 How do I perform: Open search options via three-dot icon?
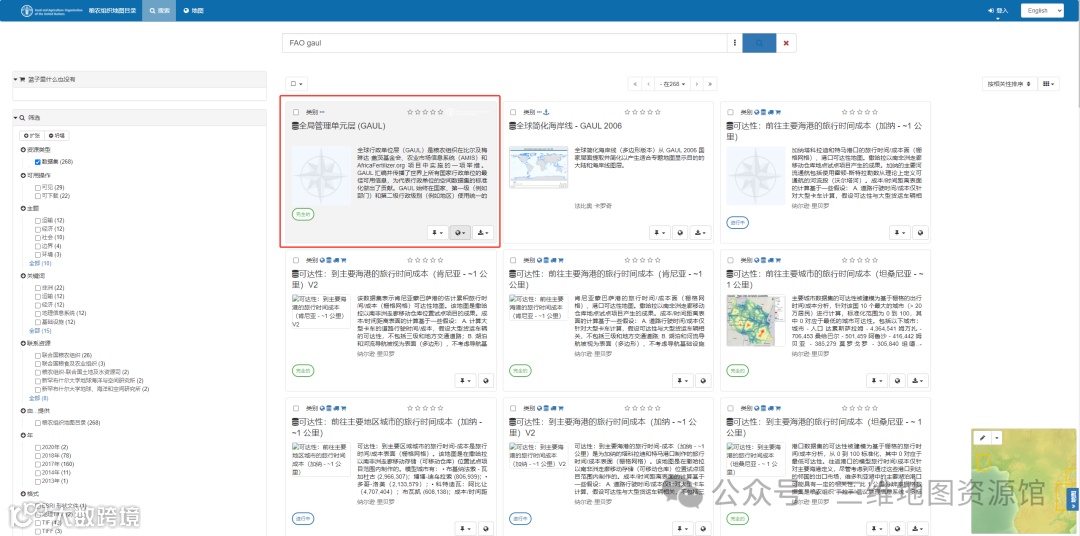tap(735, 43)
